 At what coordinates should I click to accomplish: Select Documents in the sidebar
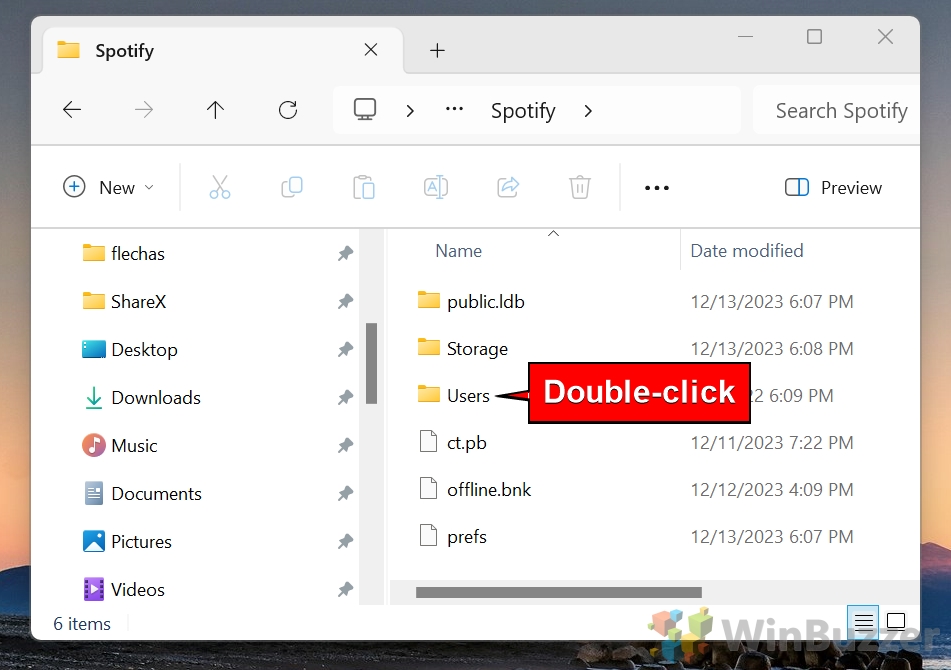coord(156,494)
